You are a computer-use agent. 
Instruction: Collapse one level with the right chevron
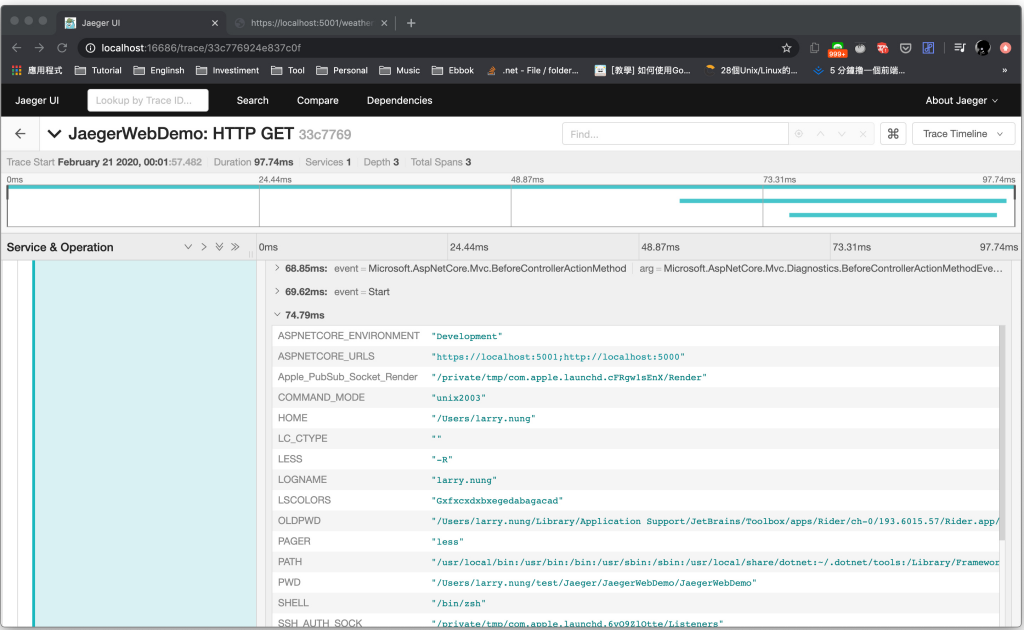click(204, 247)
